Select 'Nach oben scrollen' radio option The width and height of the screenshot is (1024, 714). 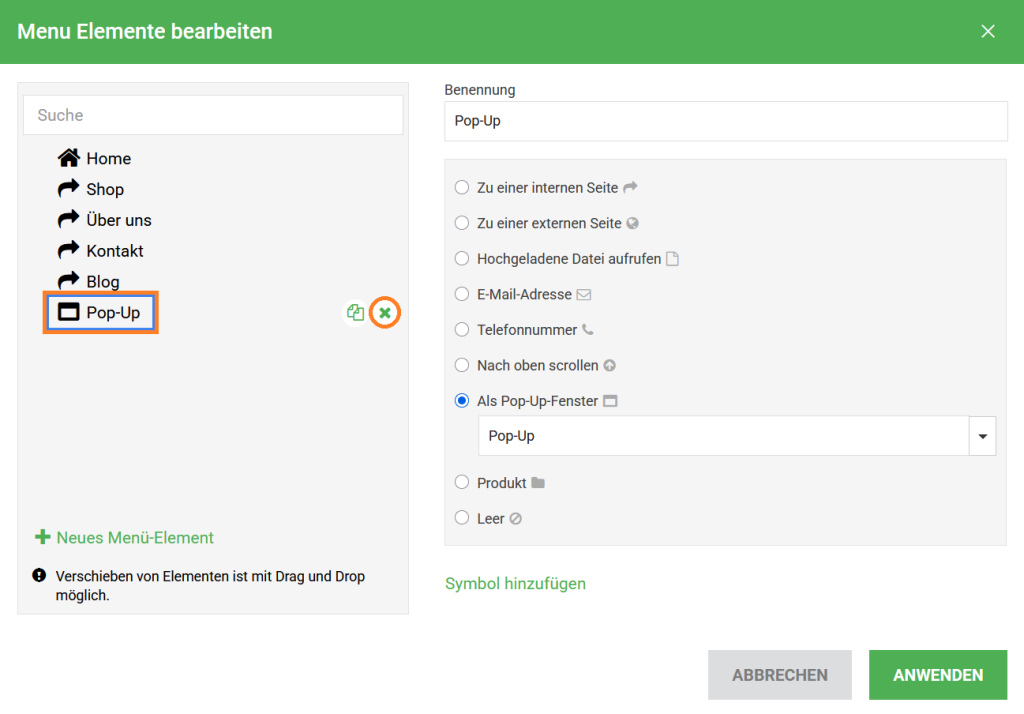(461, 365)
